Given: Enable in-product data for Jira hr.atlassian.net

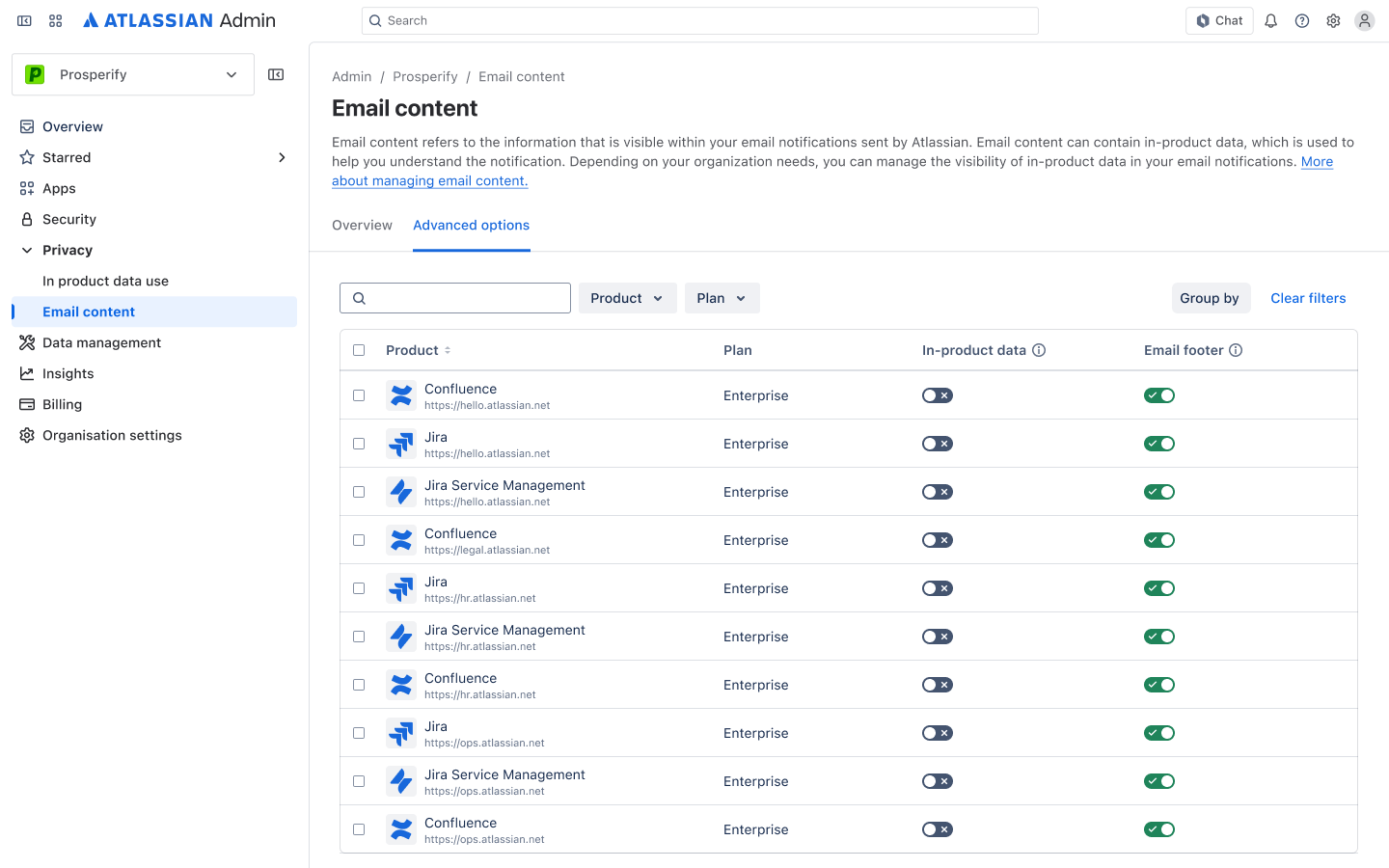Looking at the screenshot, I should [938, 588].
